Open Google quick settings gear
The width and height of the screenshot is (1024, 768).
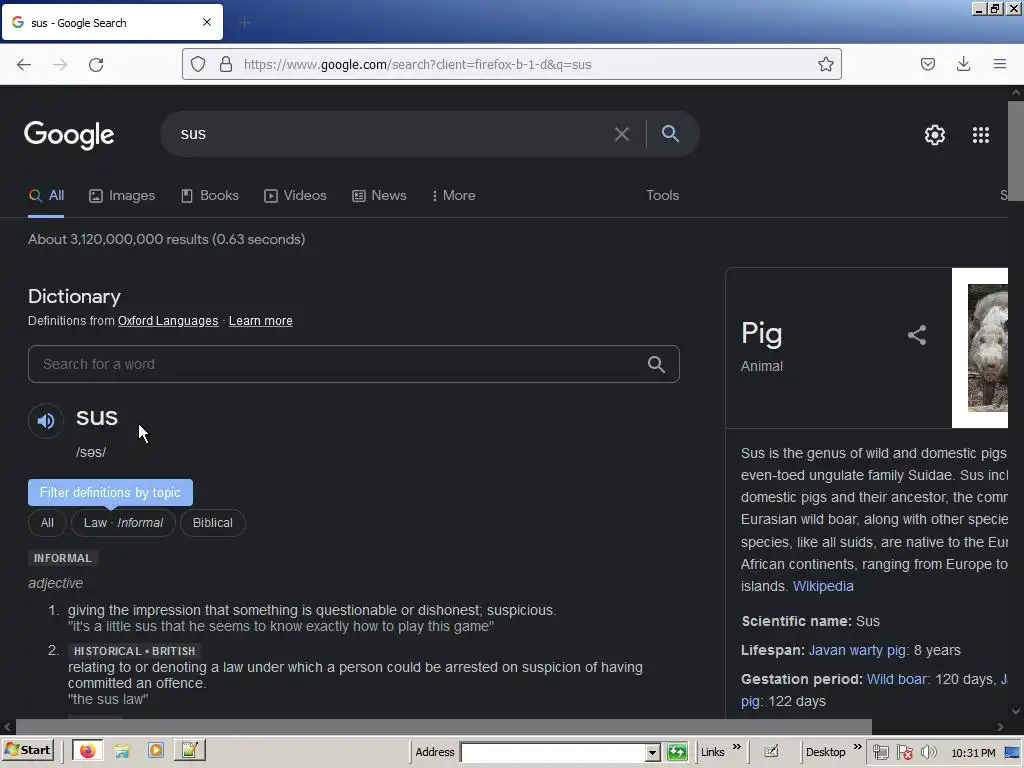pyautogui.click(x=935, y=135)
